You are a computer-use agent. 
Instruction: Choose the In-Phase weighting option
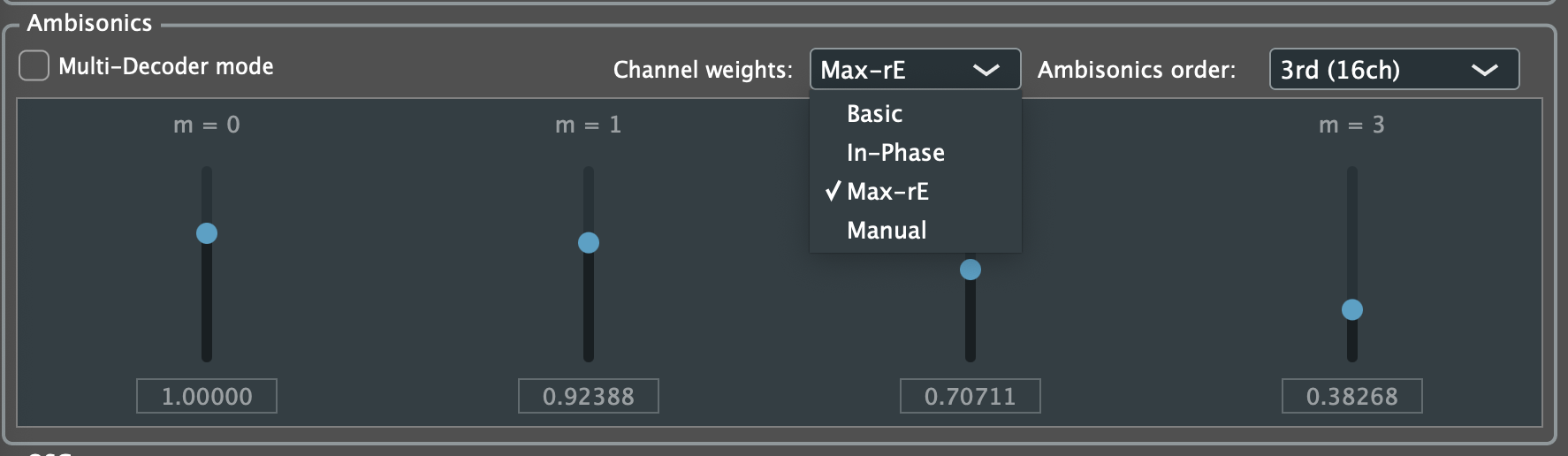894,153
